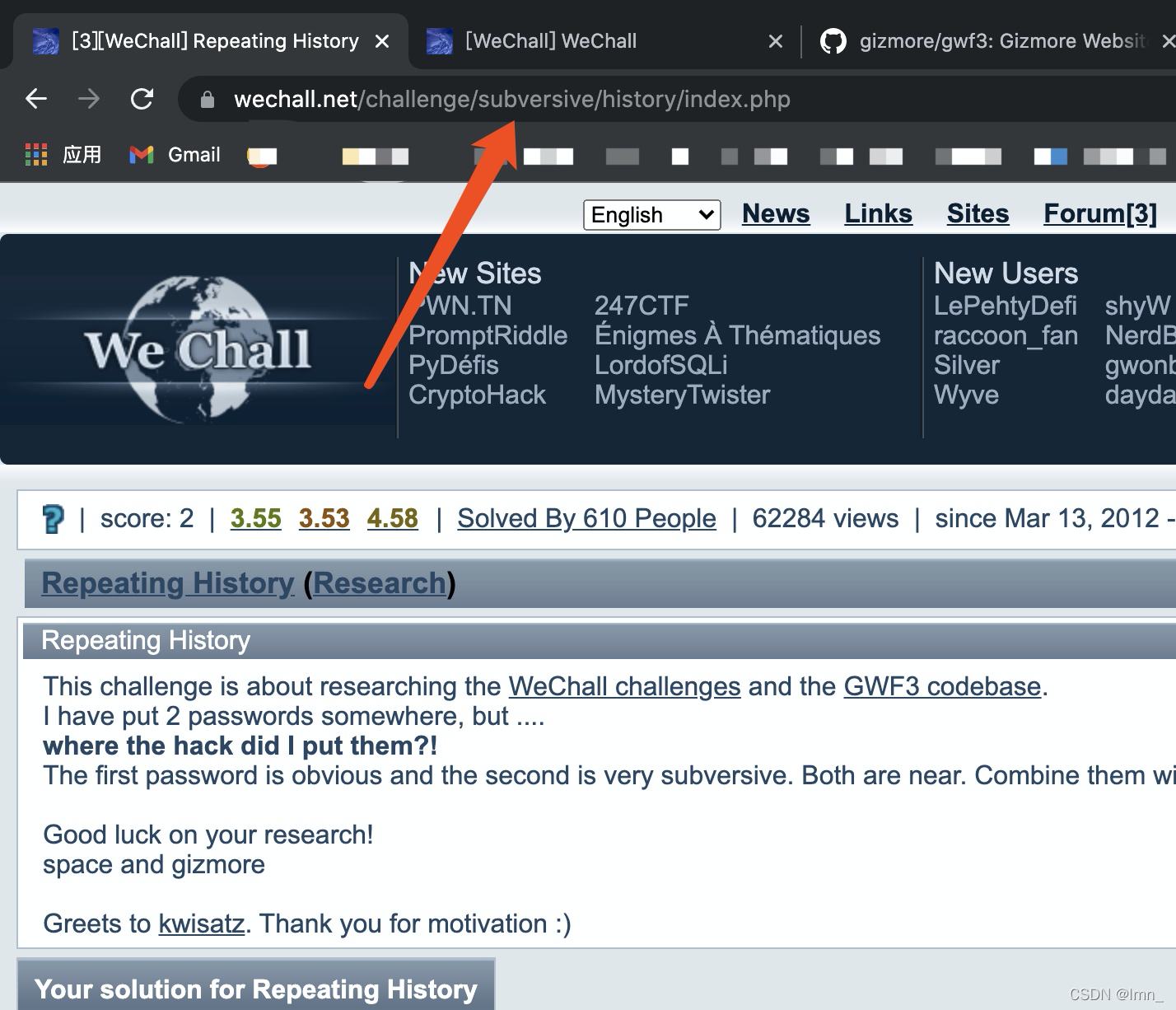Select the Repeating History browser tab
Screen dimensions: 1176x1010
[x=214, y=41]
